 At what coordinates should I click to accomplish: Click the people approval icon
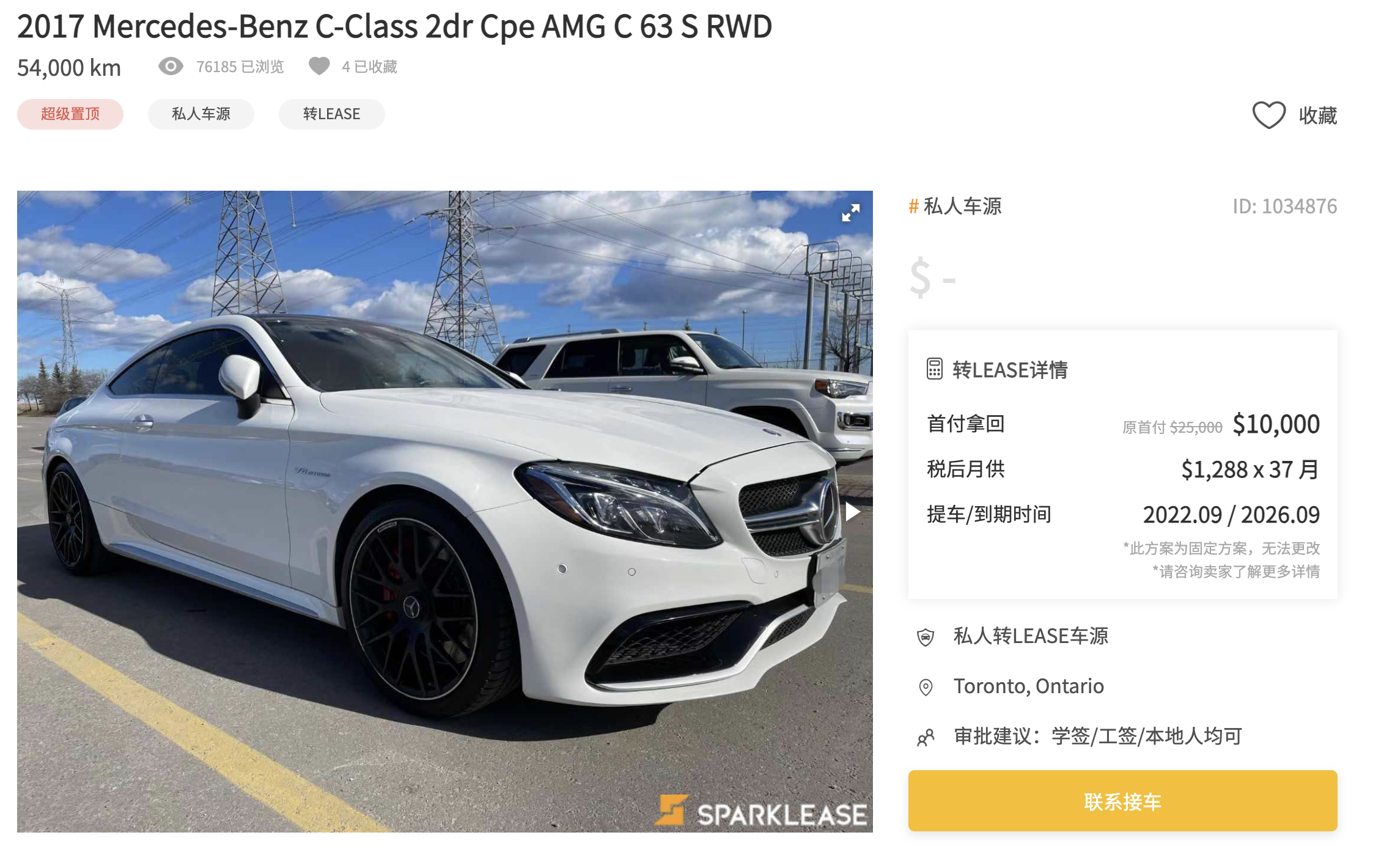click(x=926, y=737)
